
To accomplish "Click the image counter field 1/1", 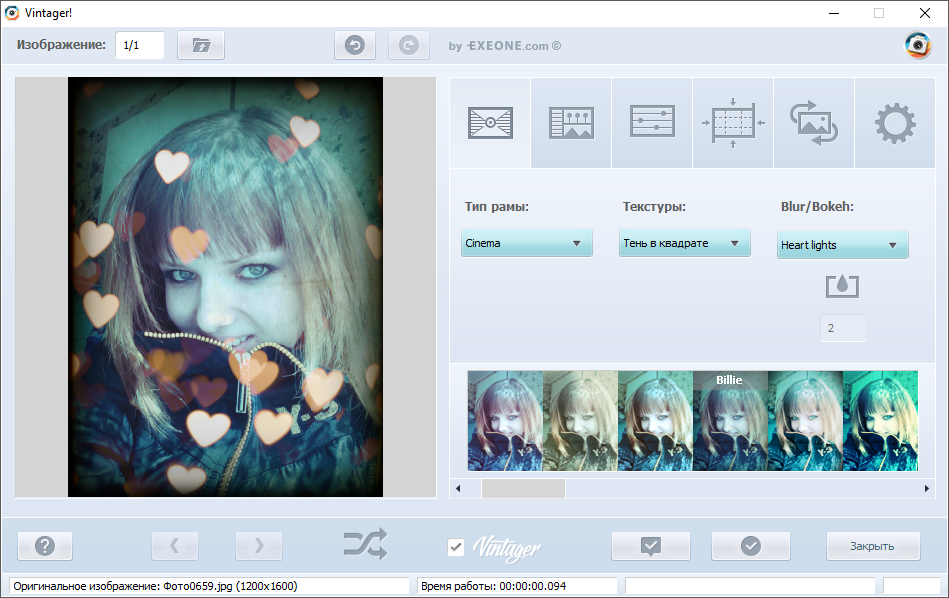I will click(x=140, y=45).
